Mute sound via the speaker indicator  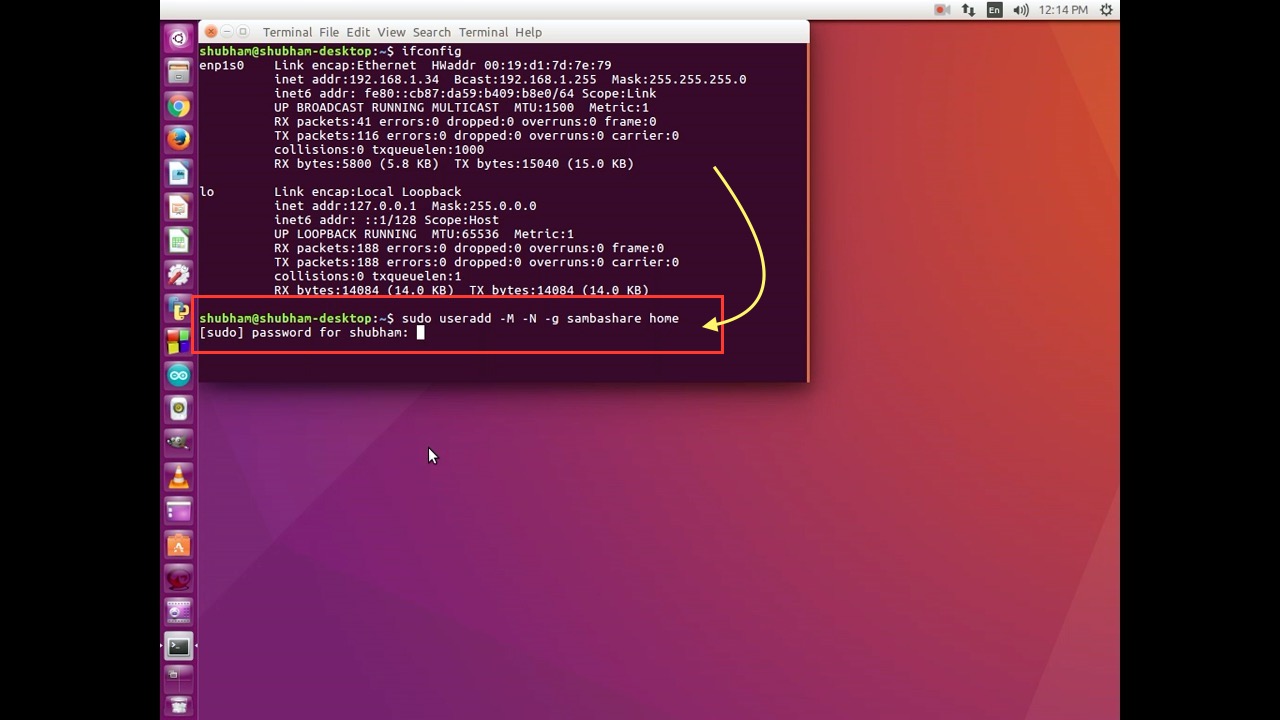tap(1019, 10)
